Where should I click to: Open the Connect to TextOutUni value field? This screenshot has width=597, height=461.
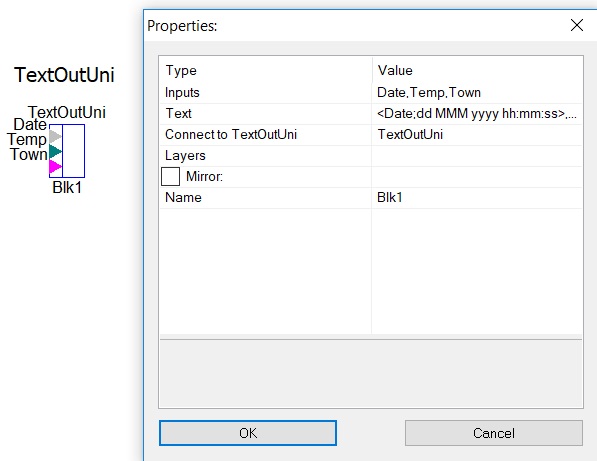(x=477, y=134)
